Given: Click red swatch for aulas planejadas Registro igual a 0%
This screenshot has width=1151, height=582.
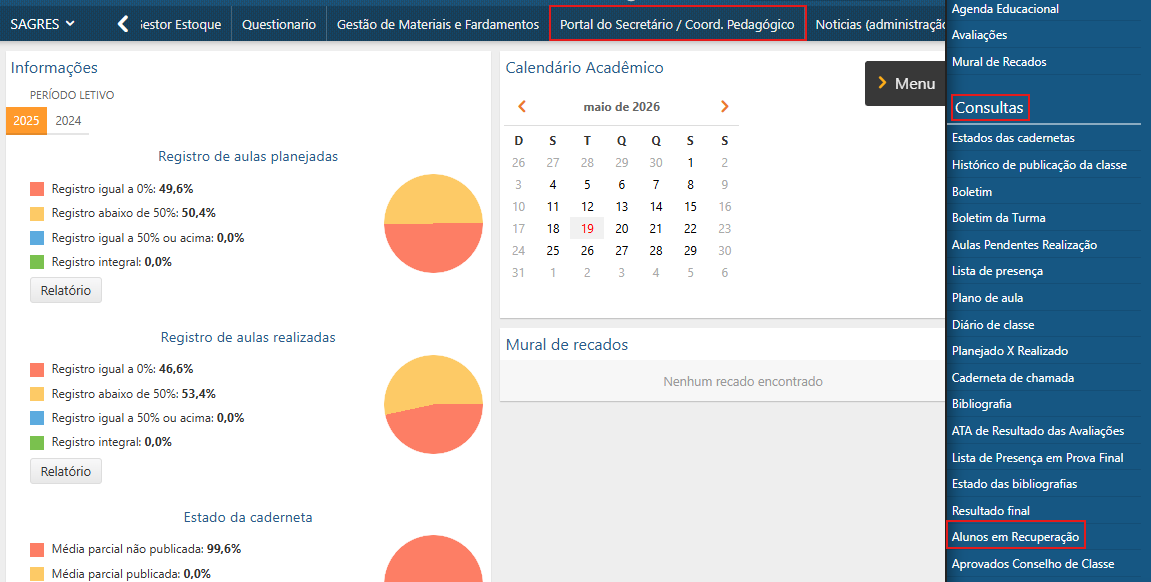Looking at the screenshot, I should pyautogui.click(x=37, y=189).
